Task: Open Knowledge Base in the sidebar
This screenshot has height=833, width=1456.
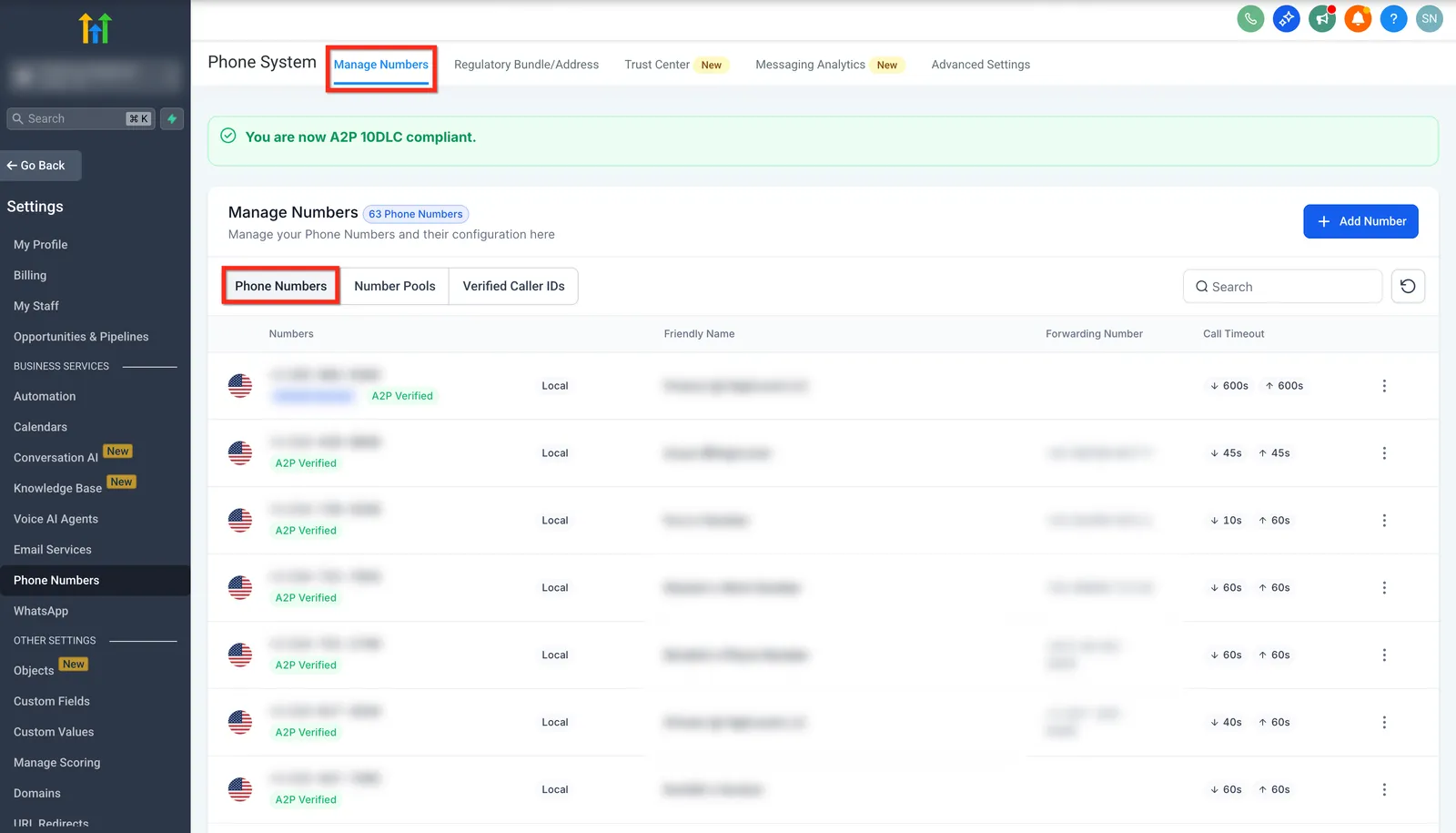Action: [58, 488]
